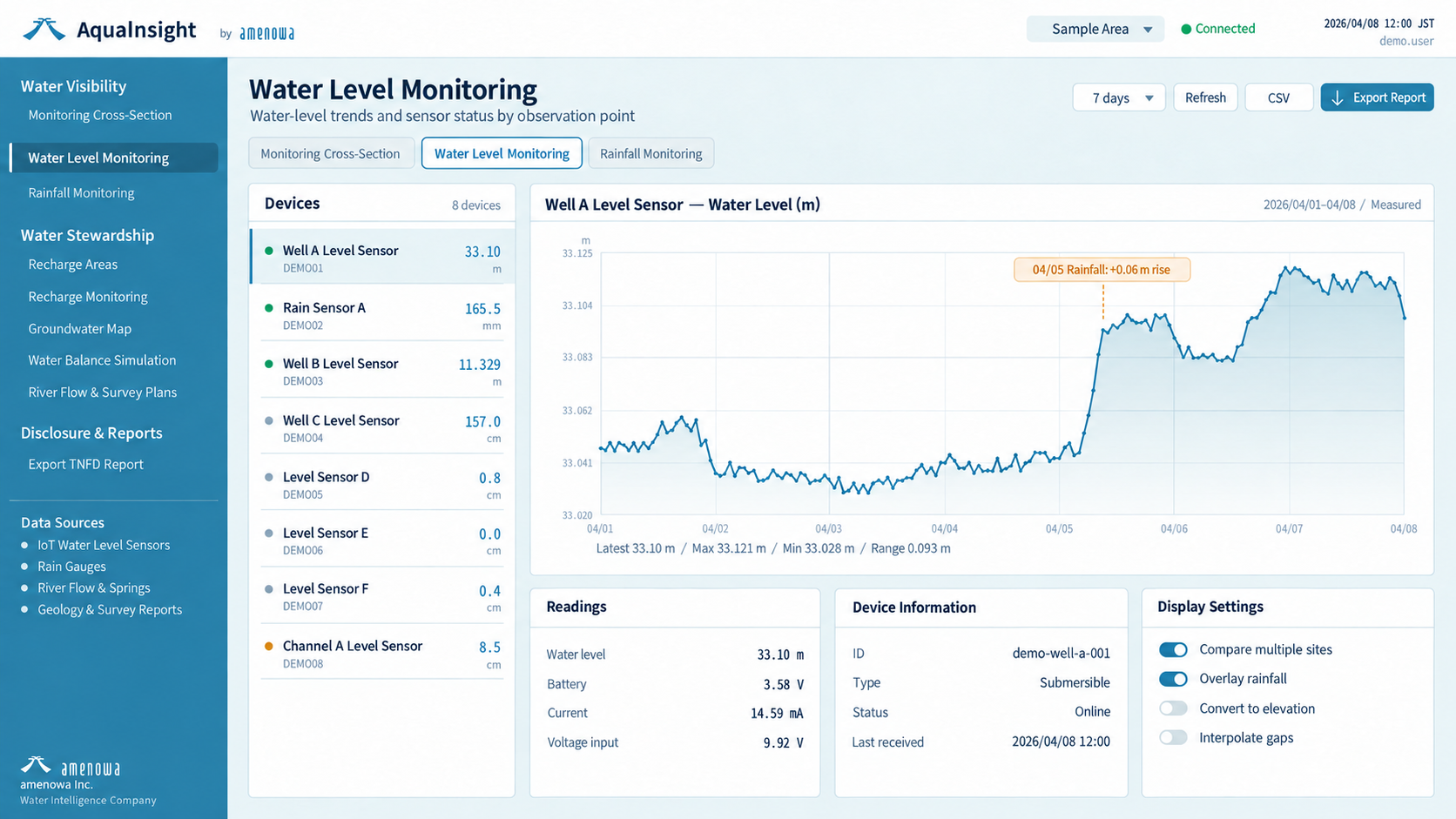Open Rain Gauges data source link
Screen dimensions: 1456x819
coord(71,567)
